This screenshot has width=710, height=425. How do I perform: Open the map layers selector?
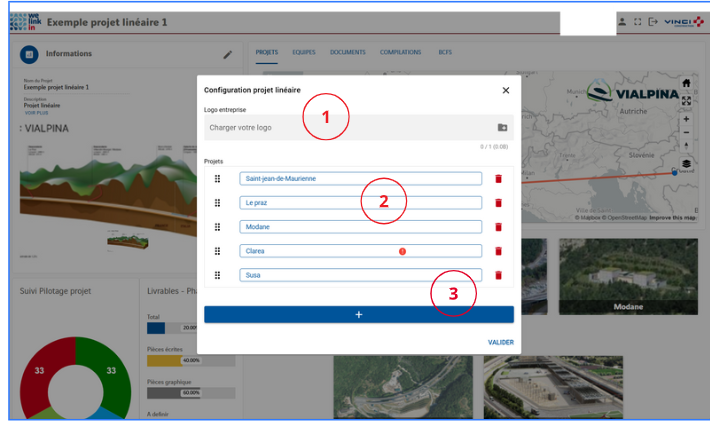click(686, 164)
